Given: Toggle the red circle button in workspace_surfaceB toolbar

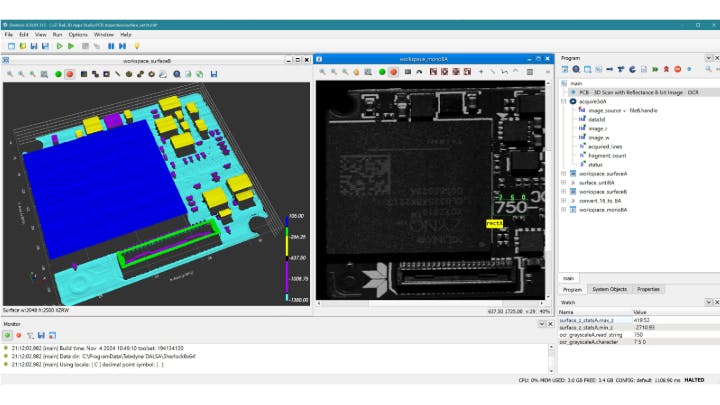Looking at the screenshot, I should point(69,73).
